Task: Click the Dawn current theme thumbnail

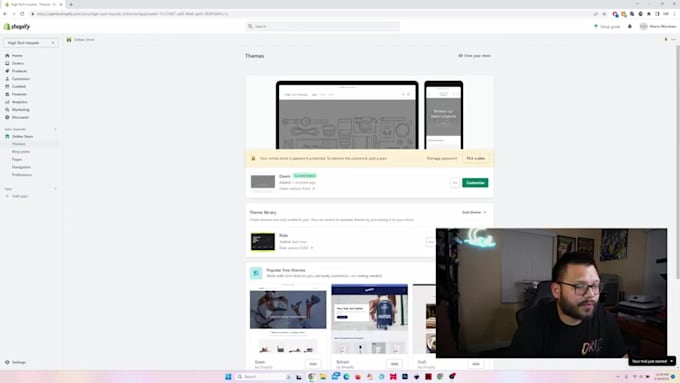Action: 263,182
